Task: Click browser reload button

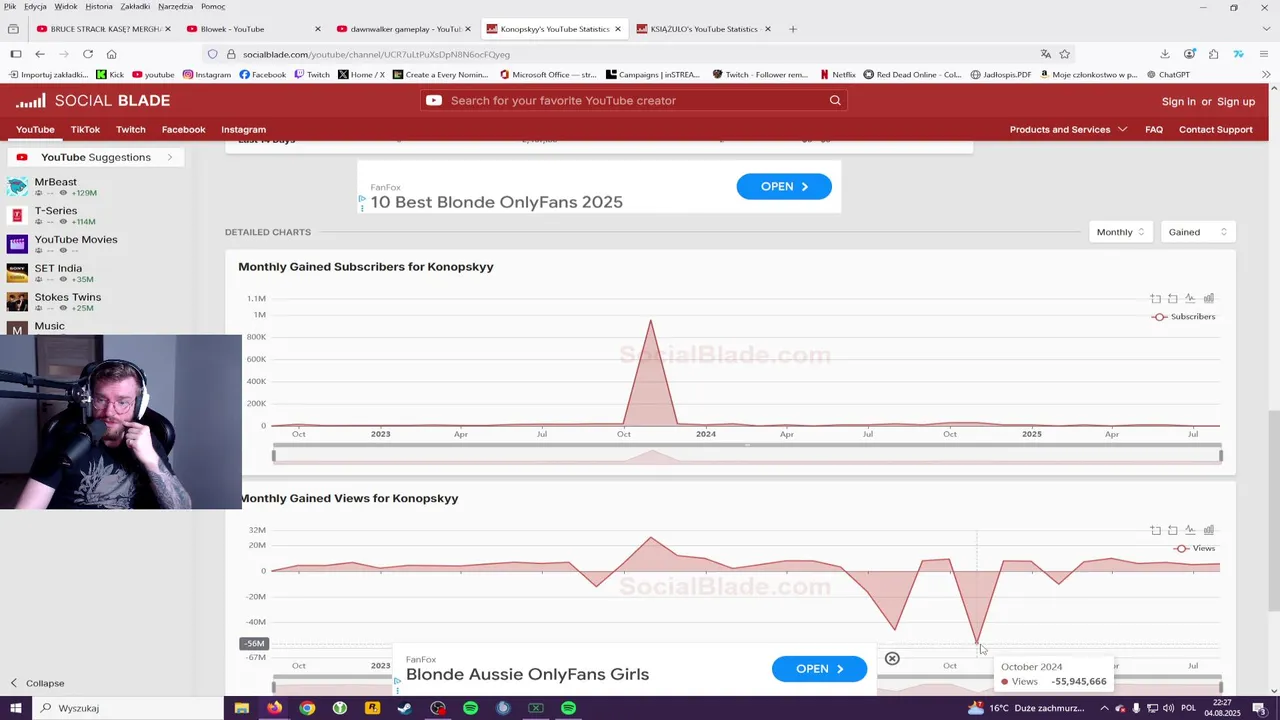Action: [x=88, y=54]
